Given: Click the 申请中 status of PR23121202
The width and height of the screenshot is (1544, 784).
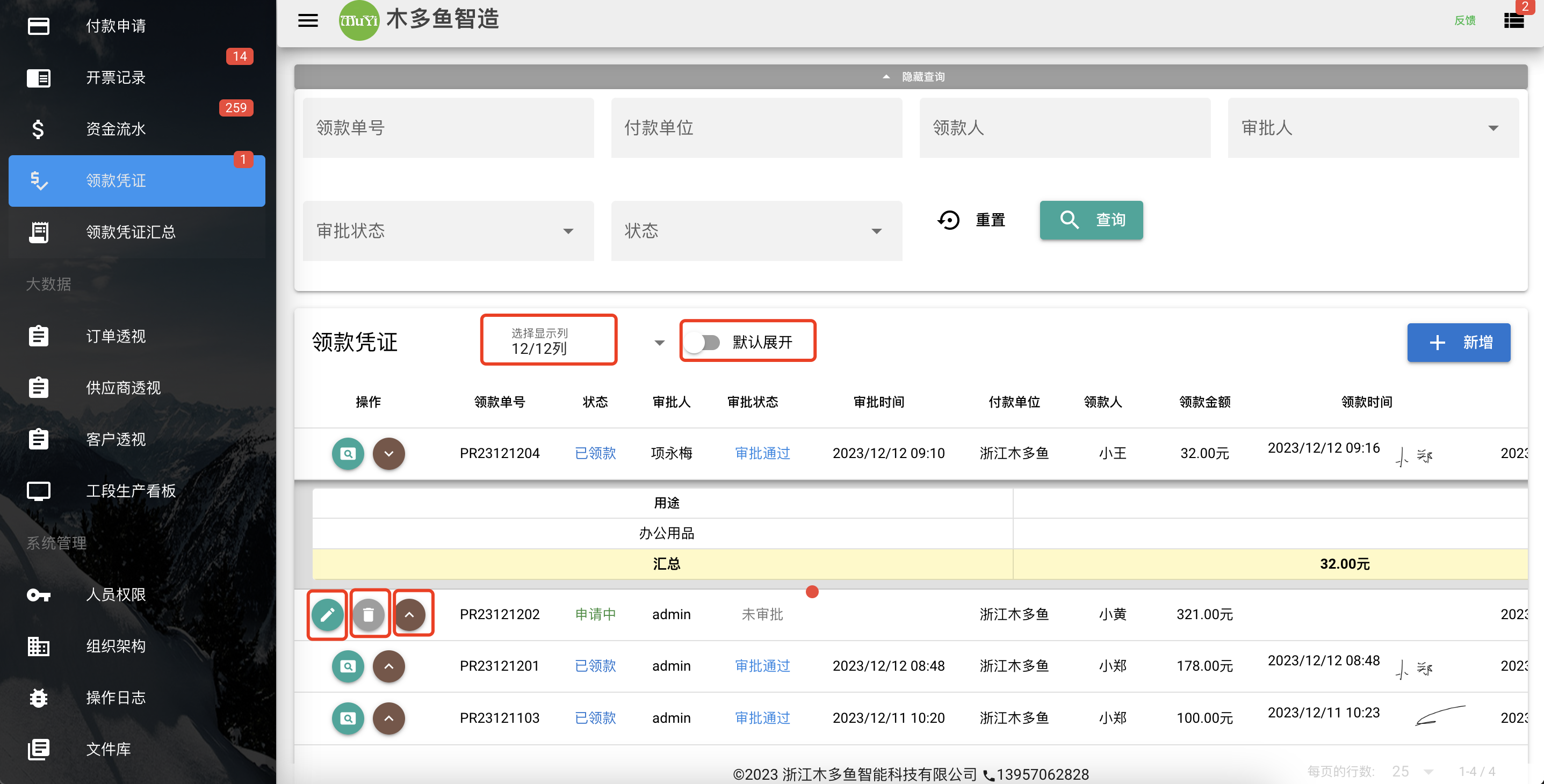Looking at the screenshot, I should [595, 614].
